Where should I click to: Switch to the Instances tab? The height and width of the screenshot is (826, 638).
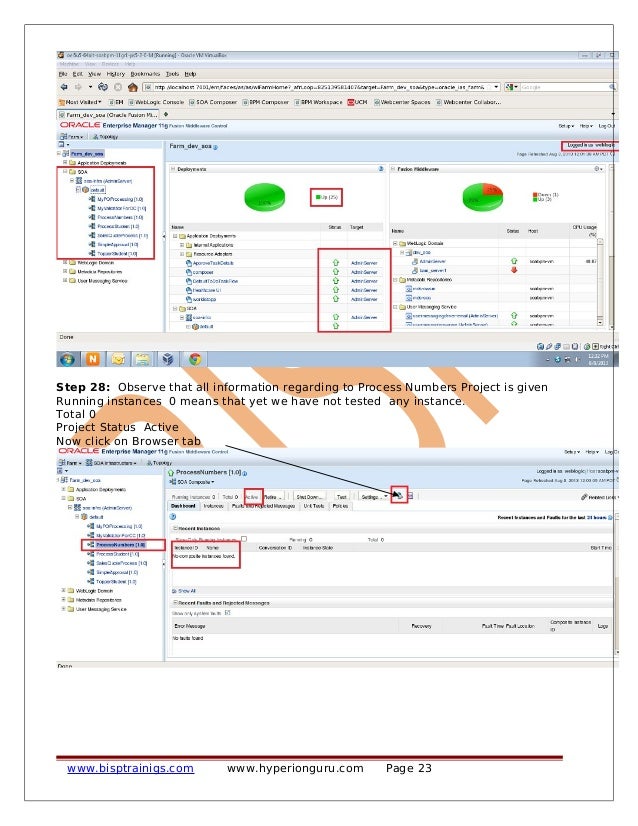click(213, 506)
